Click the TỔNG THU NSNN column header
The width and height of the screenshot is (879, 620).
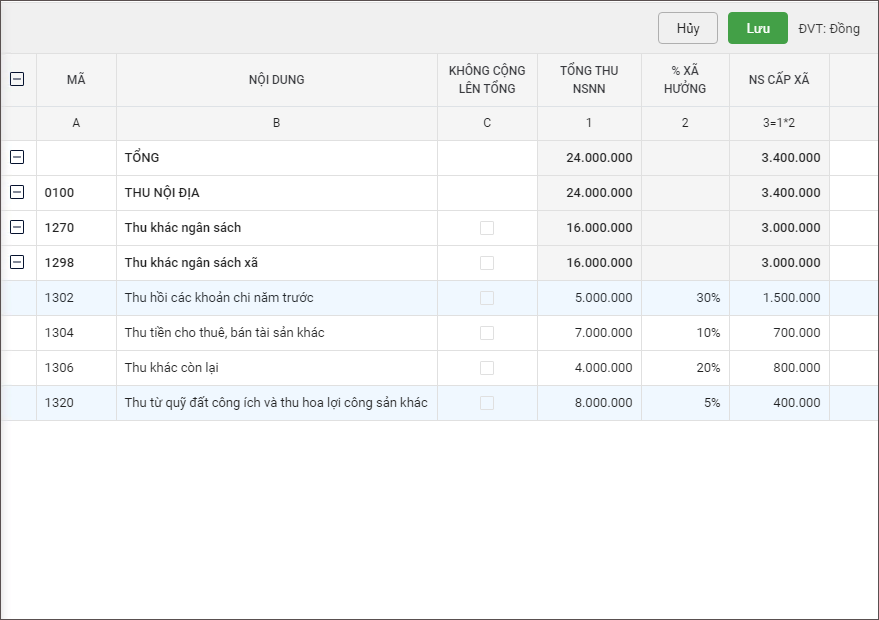pos(589,80)
